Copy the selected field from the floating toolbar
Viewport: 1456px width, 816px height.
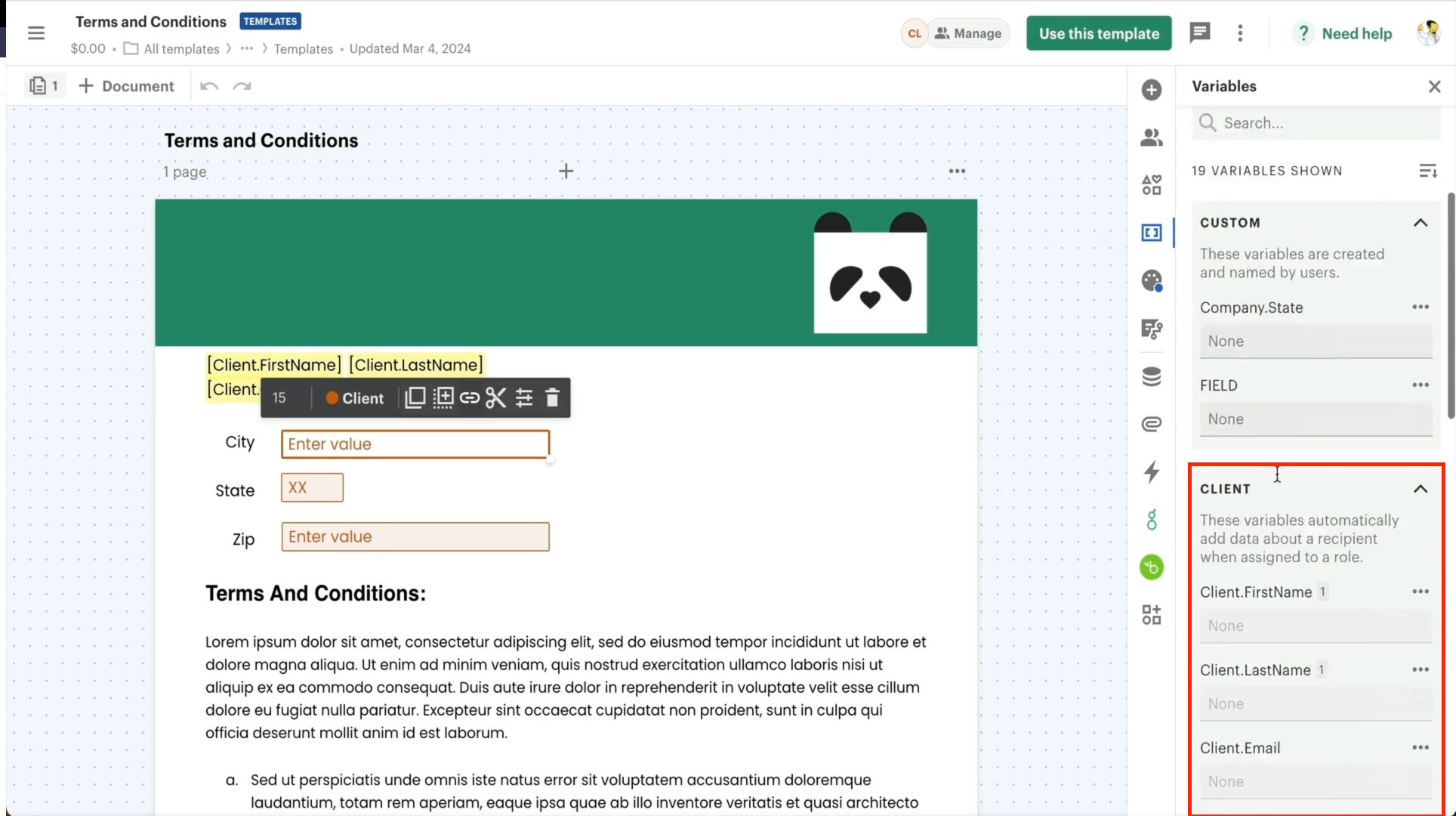pos(415,397)
